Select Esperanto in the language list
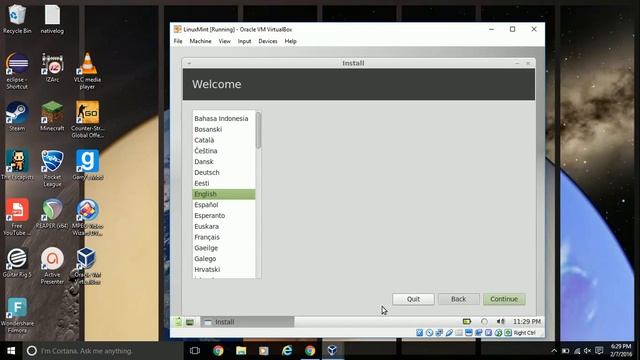Screen dimensions: 640x360 224,216
